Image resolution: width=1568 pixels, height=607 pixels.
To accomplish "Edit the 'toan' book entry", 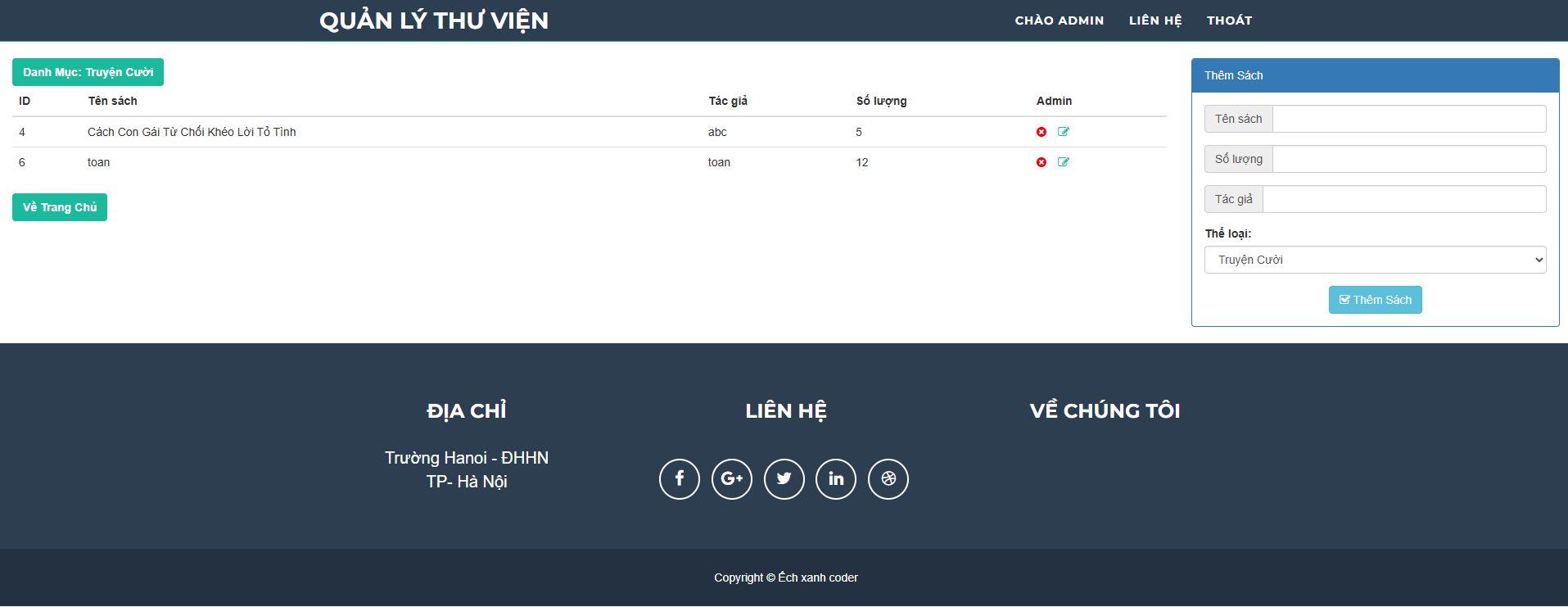I will pos(1063,162).
